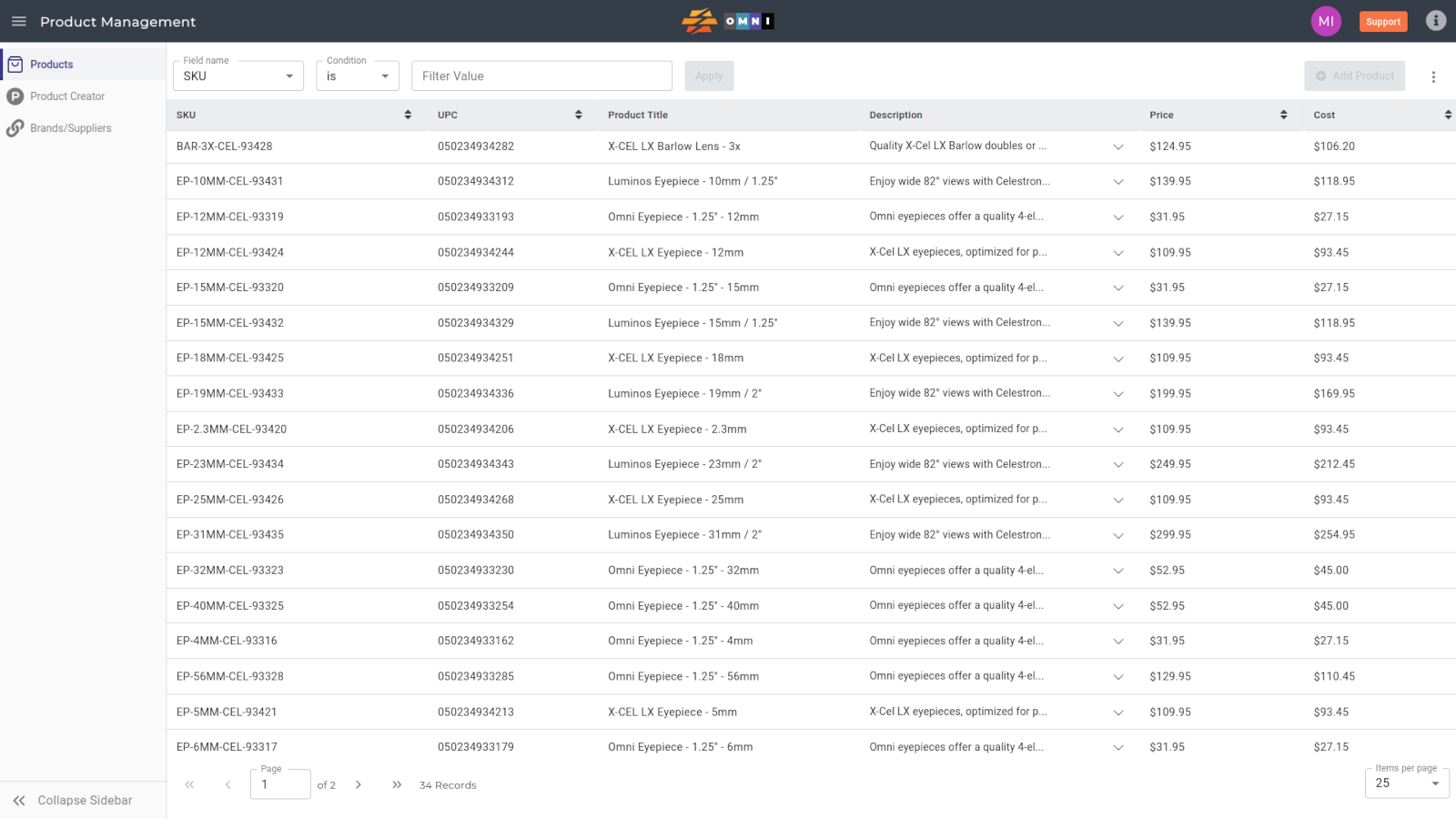
Task: Go to the next page of records
Action: coord(359,784)
